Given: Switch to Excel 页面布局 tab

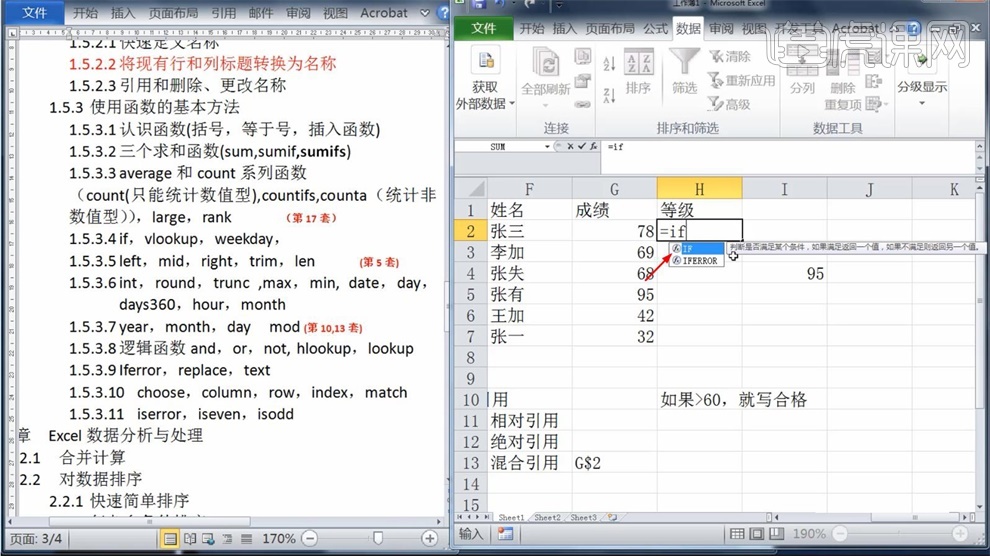Looking at the screenshot, I should [x=610, y=28].
